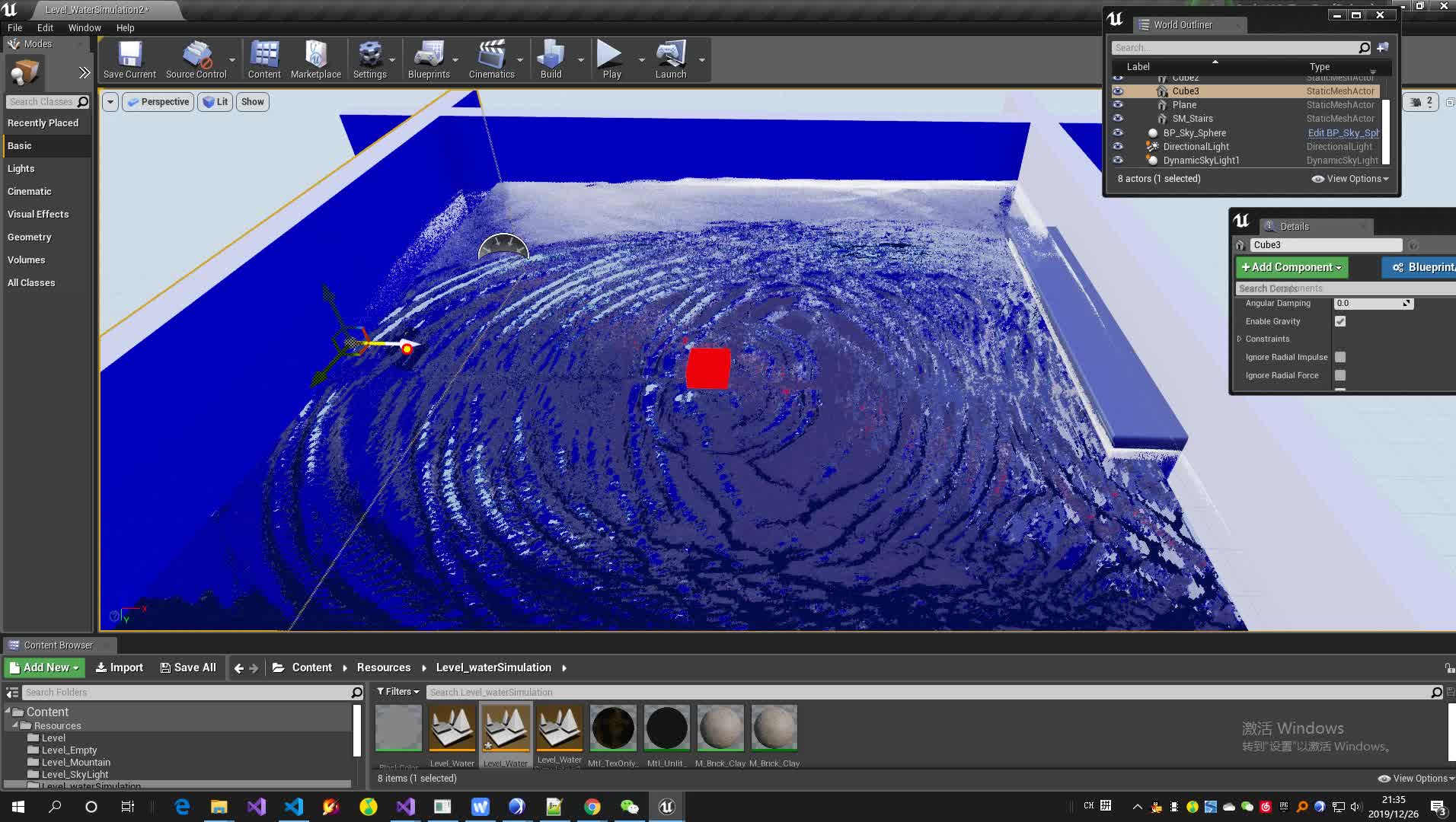Open WeChat from the taskbar
This screenshot has height=822, width=1456.
coord(629,807)
